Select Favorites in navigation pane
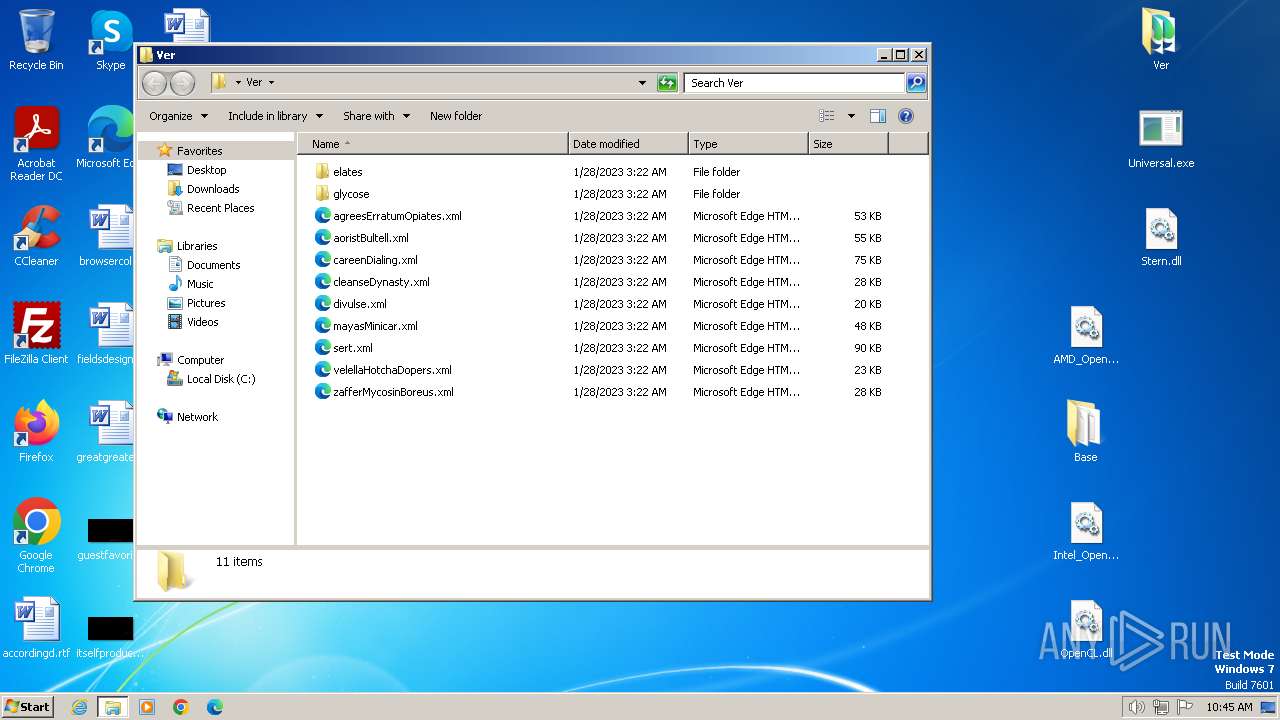Screen dimensions: 1280x720 (x=199, y=151)
